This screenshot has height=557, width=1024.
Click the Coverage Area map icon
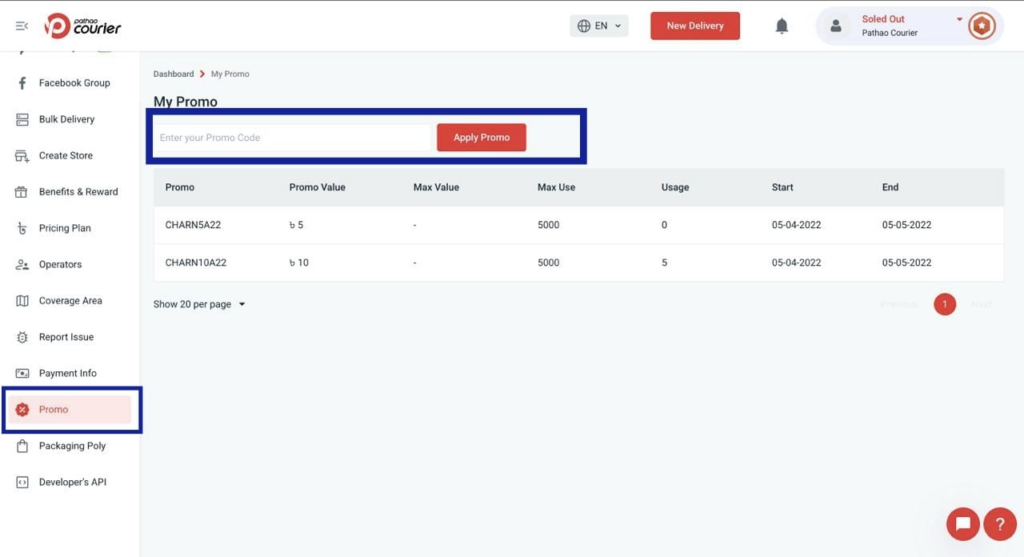click(x=22, y=301)
